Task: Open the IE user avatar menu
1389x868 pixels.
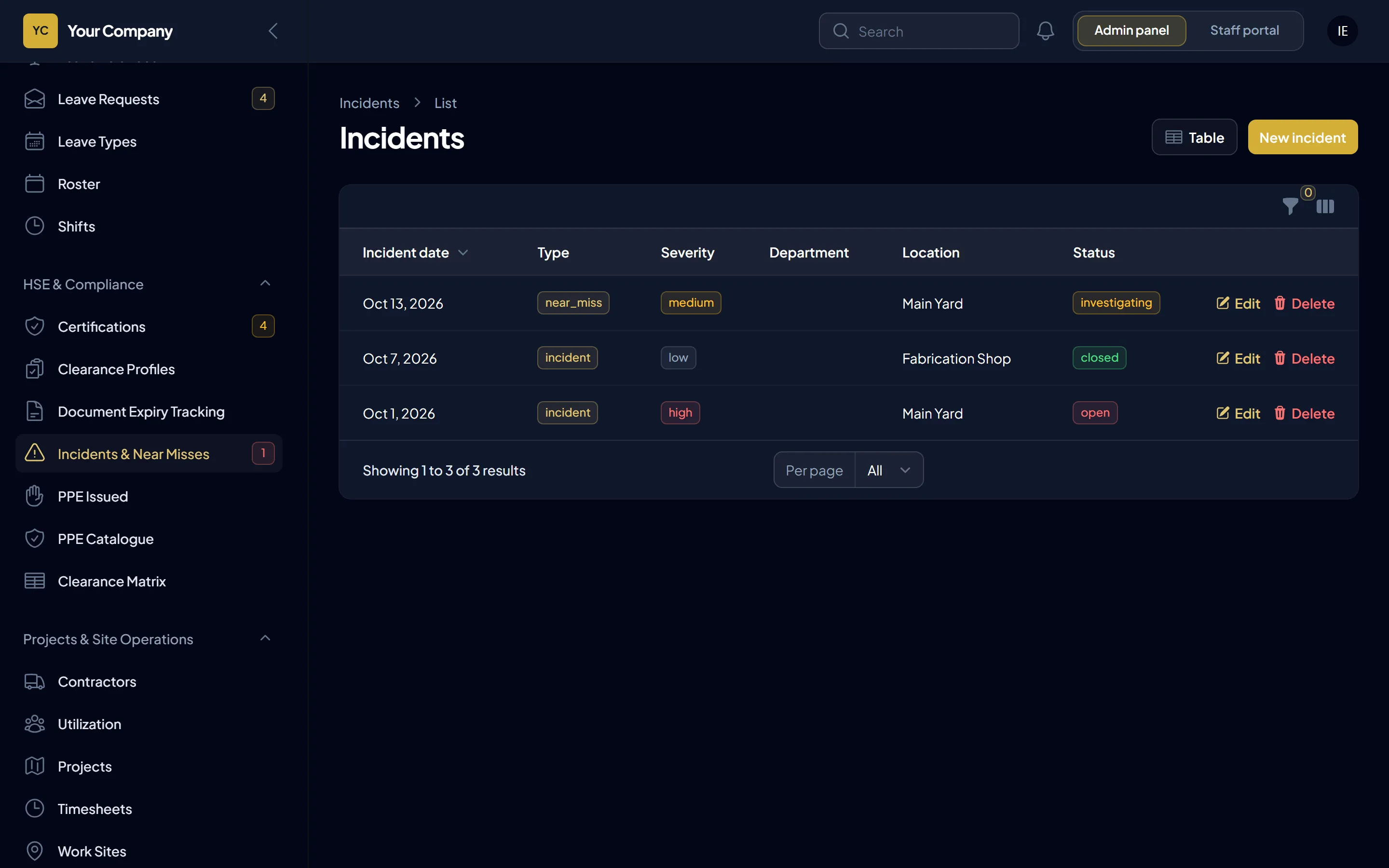Action: pos(1342,31)
